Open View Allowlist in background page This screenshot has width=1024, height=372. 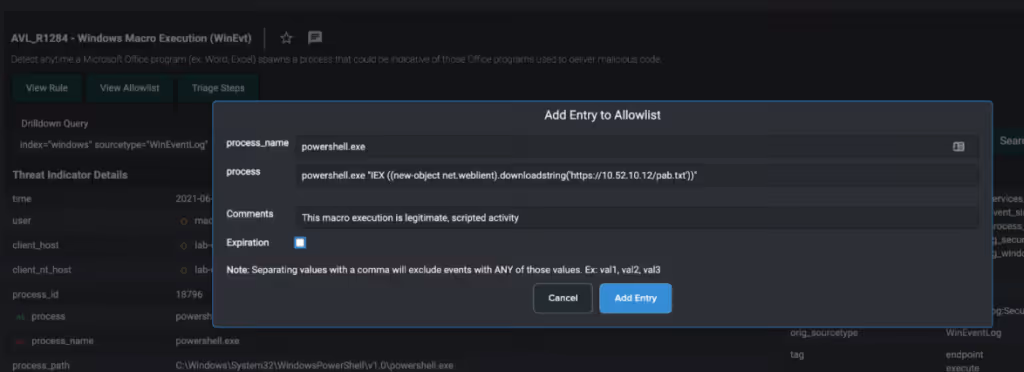[129, 88]
